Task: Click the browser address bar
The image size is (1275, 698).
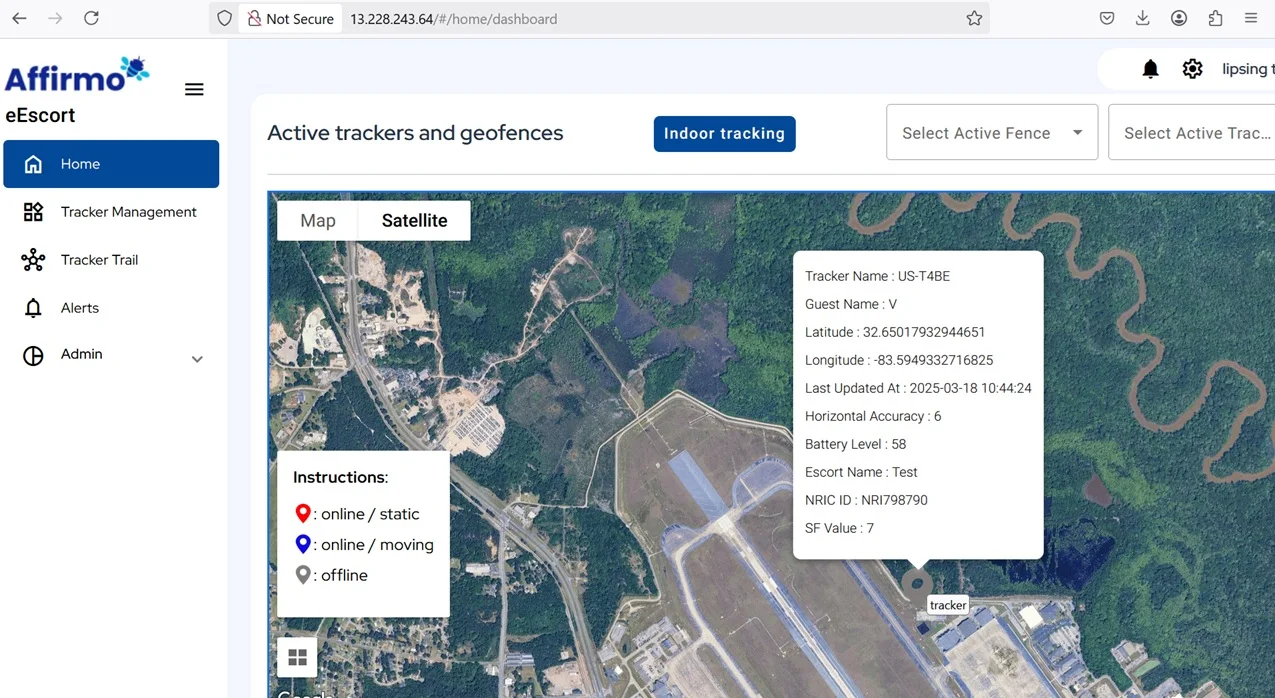Action: 600,18
